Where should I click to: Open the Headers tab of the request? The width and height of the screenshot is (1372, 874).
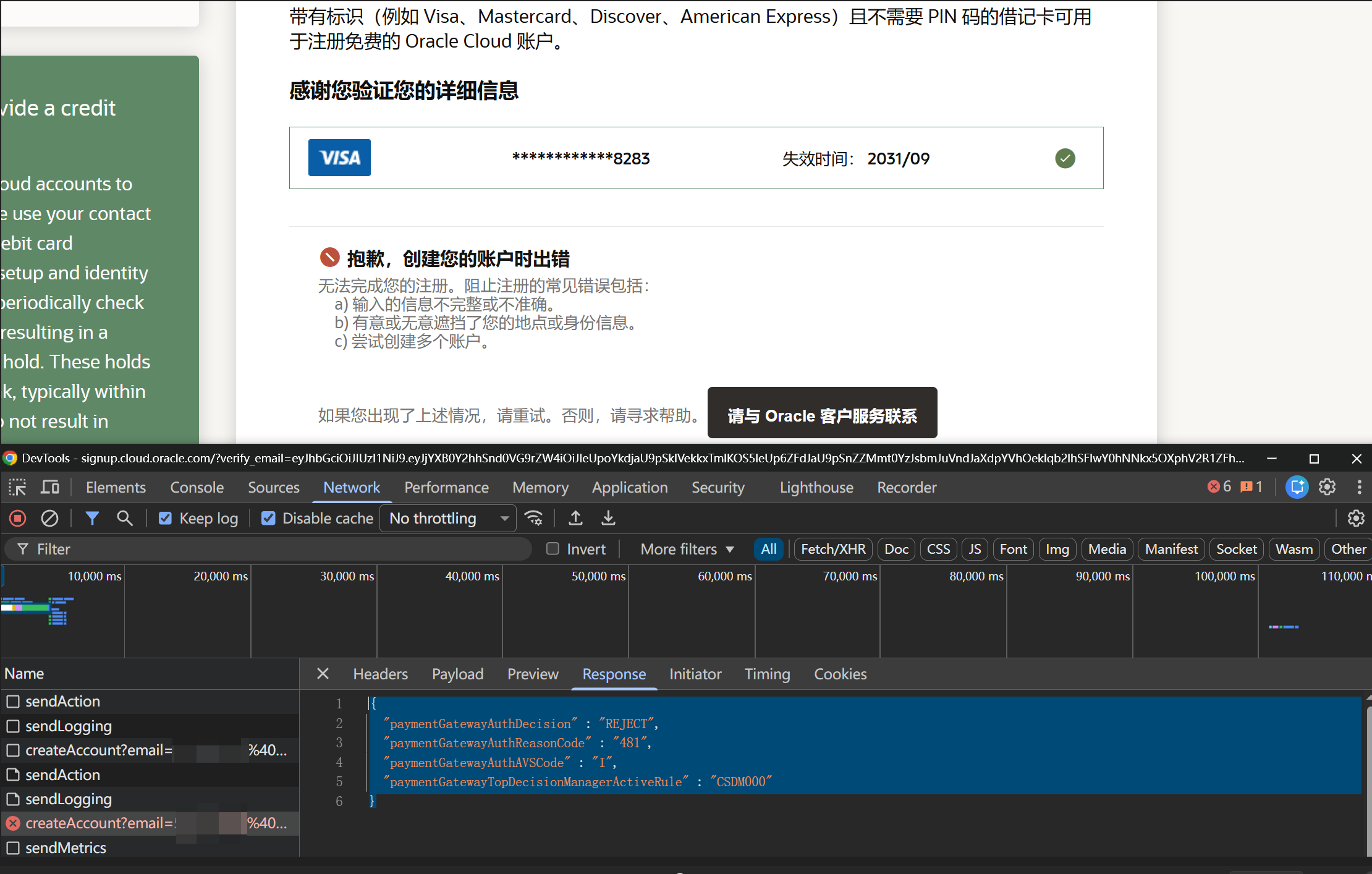381,674
